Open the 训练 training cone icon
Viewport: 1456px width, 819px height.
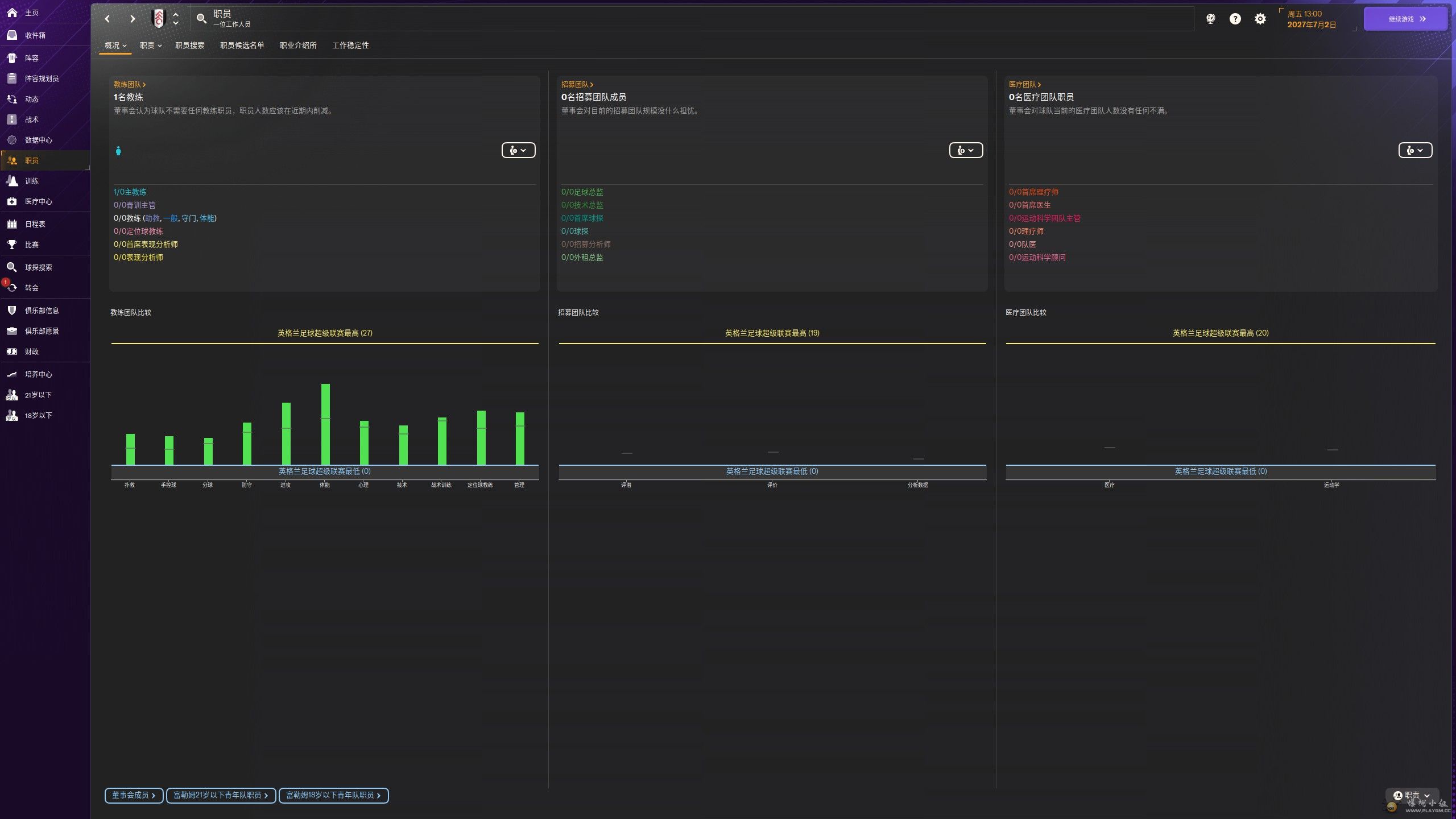[12, 181]
